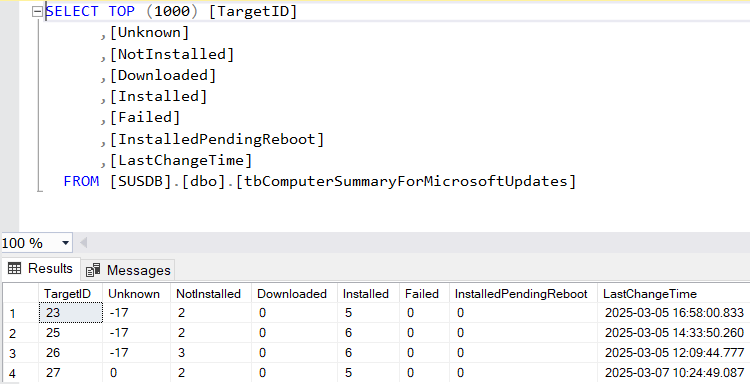750x384 pixels.
Task: Click the TargetID cell with value 23
Action: coord(71,313)
